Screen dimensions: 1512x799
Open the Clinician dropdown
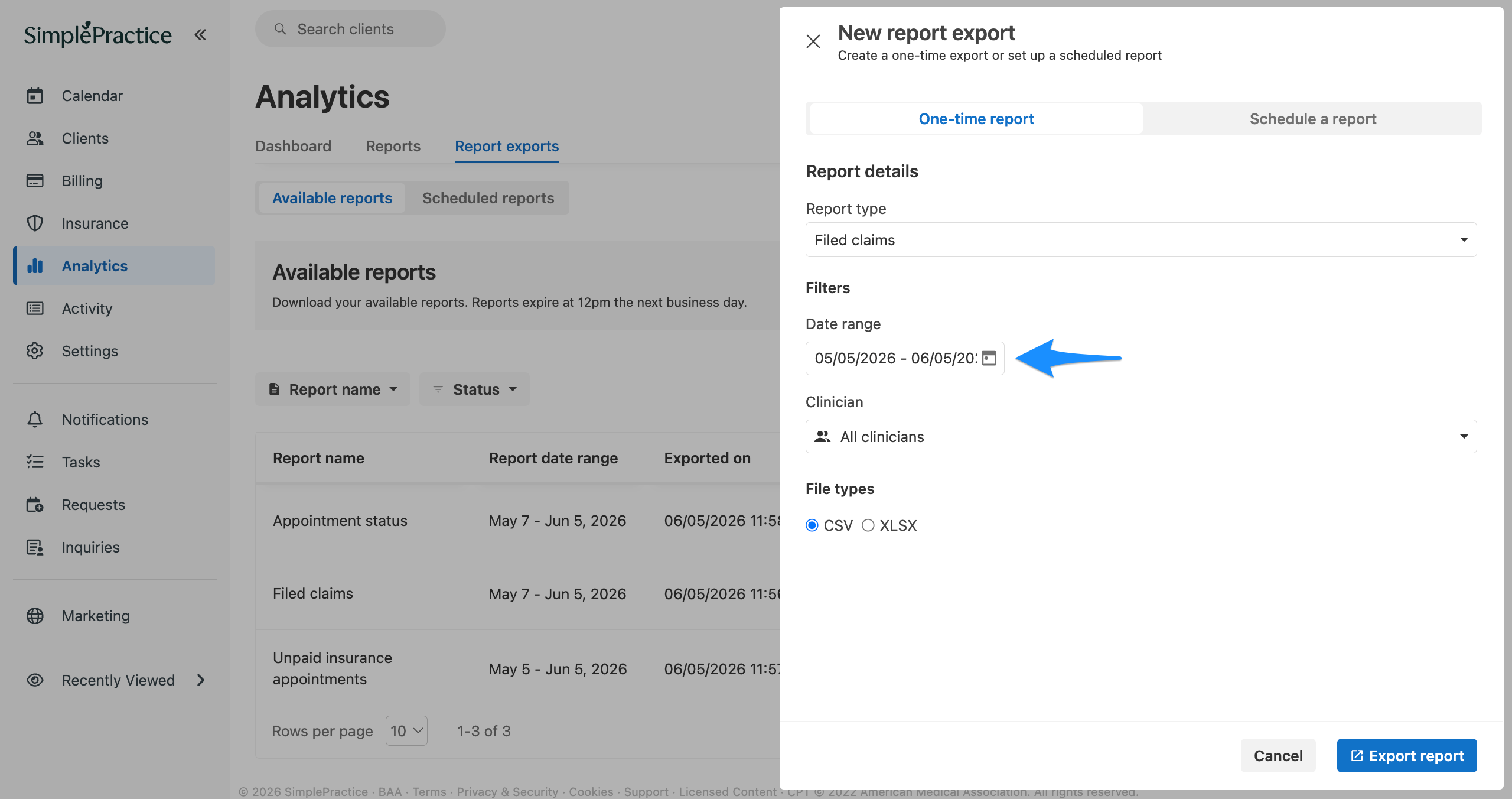point(1141,437)
